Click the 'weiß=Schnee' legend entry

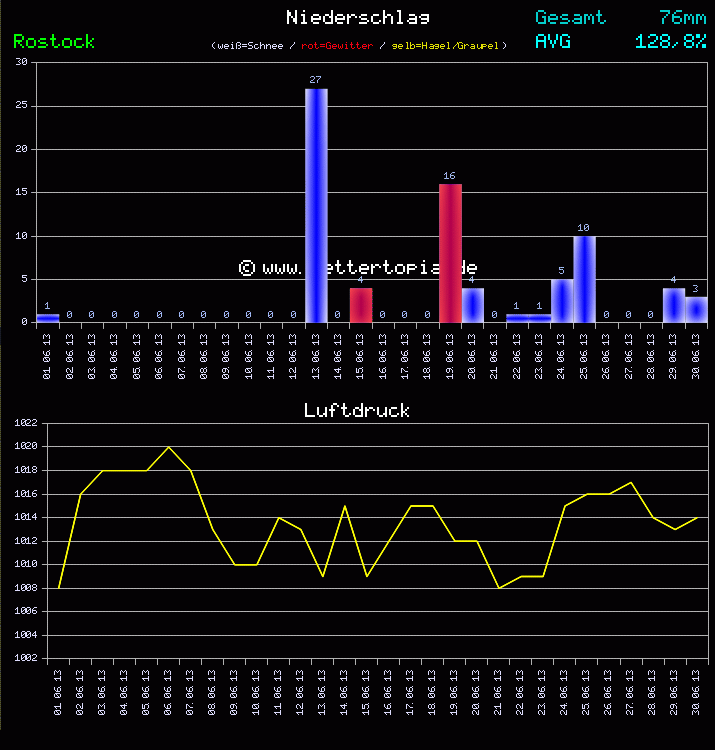coord(250,46)
